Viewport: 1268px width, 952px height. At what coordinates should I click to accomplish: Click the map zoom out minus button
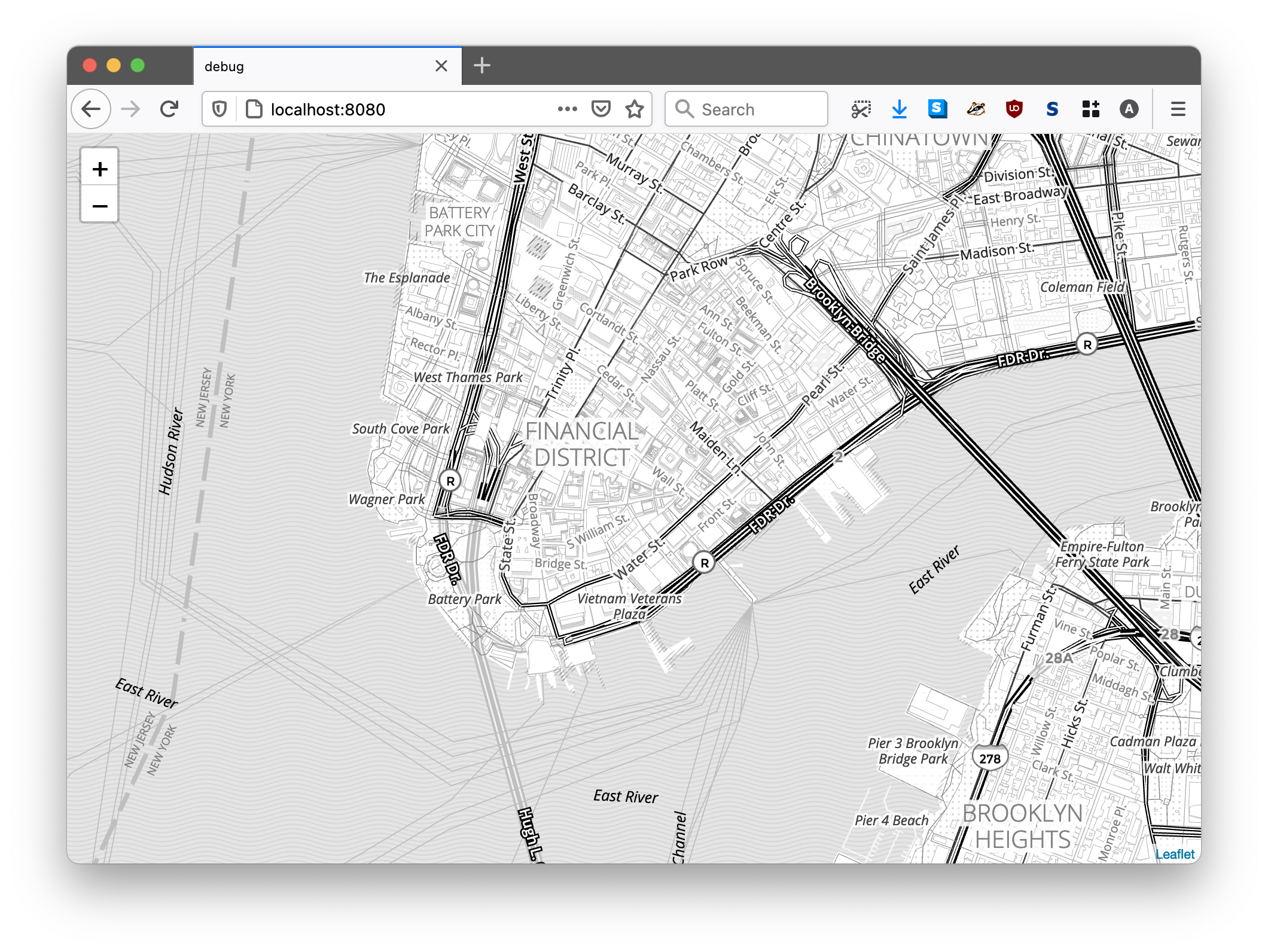coord(100,206)
